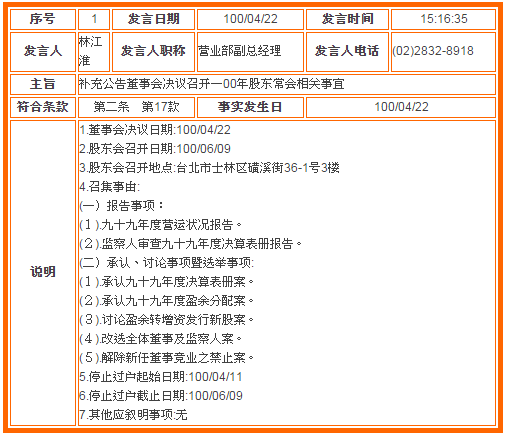Screen dimensions: 507x435
Task: Click the clause value 第二条 第17款
Action: [x=136, y=107]
